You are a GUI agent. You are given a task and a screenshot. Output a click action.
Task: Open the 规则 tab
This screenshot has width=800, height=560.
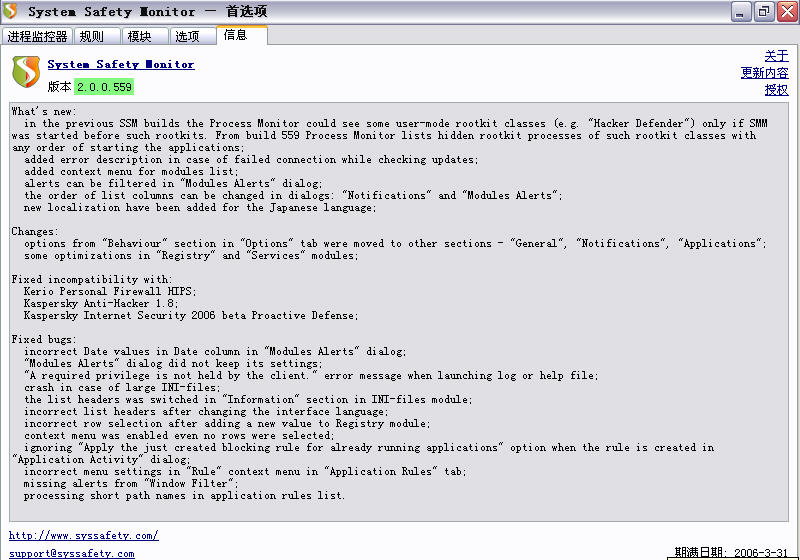(x=97, y=36)
